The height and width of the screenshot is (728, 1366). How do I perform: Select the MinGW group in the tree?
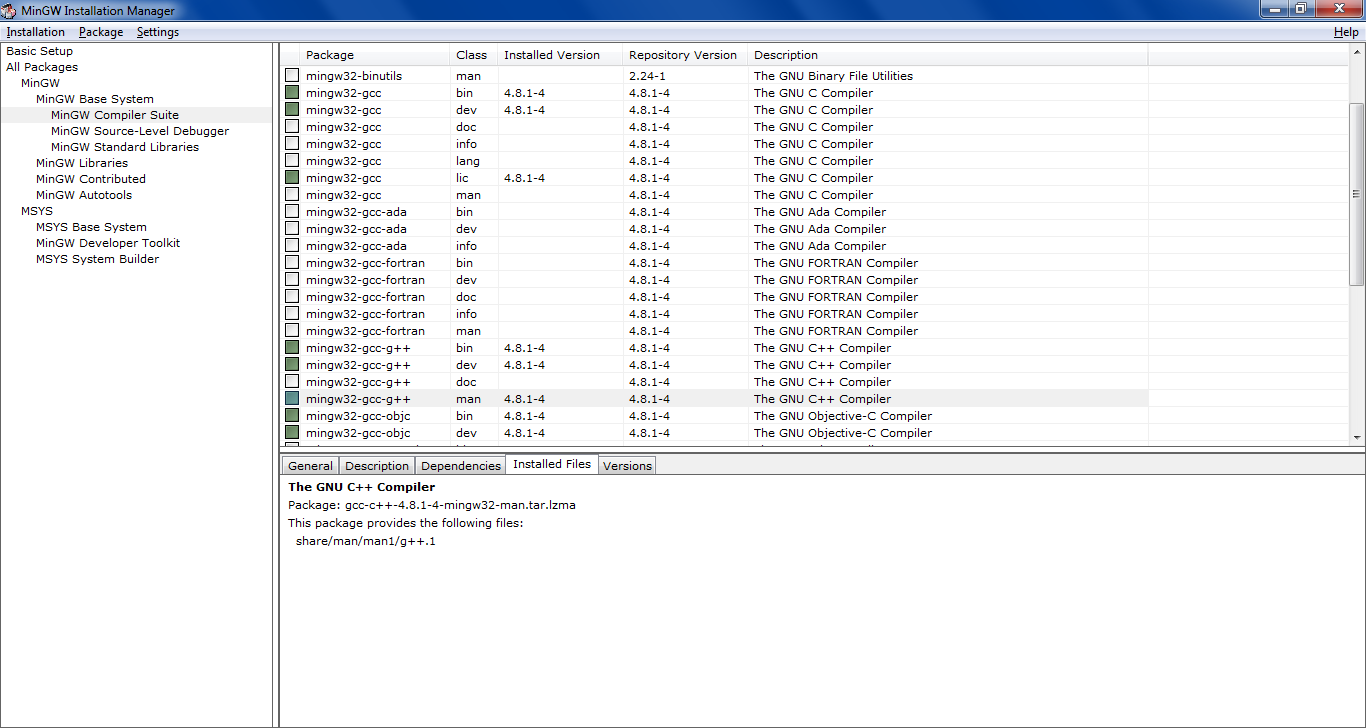(x=40, y=83)
